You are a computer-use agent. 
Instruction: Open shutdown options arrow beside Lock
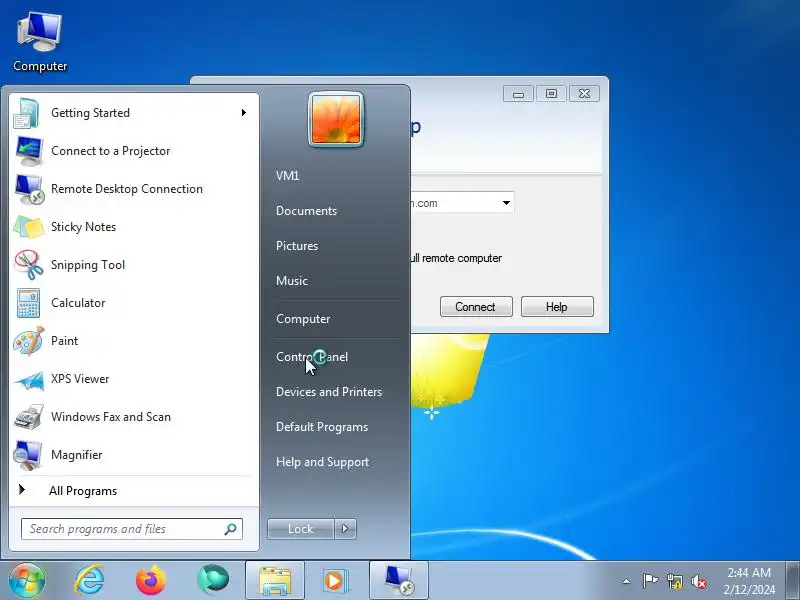click(x=345, y=529)
